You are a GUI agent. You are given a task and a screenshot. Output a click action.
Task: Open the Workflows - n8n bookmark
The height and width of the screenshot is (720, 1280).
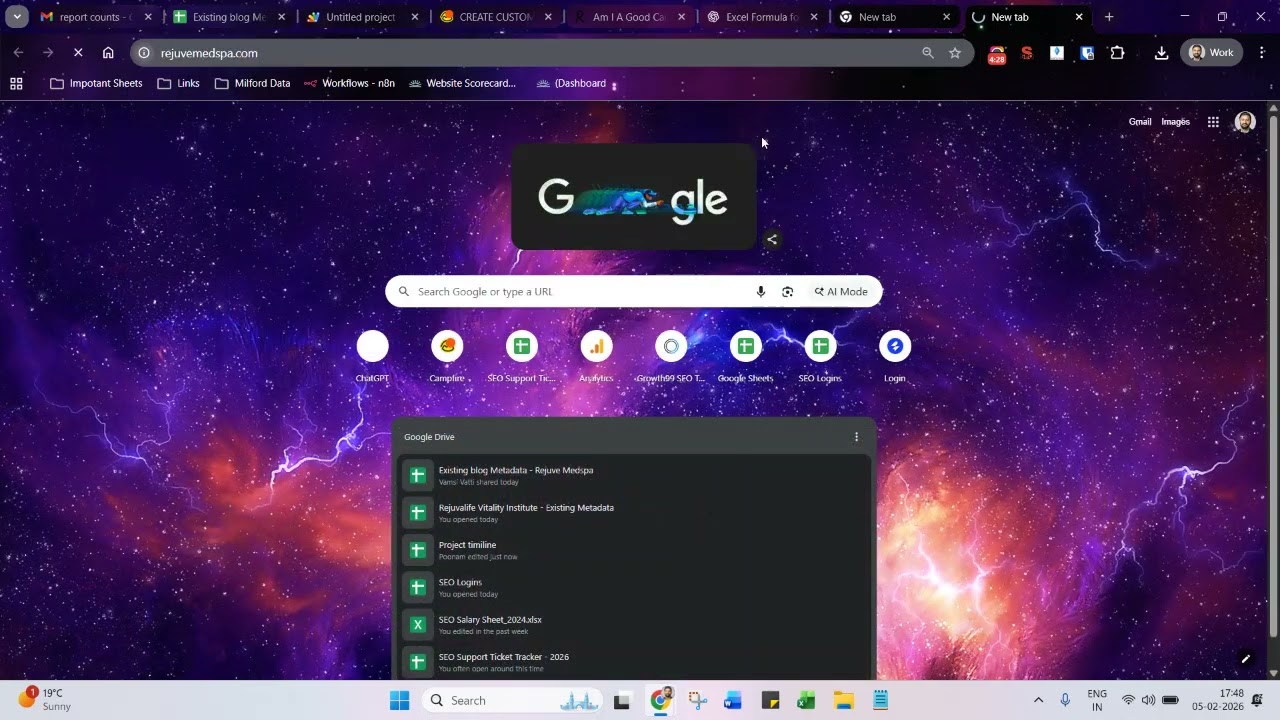pyautogui.click(x=349, y=84)
